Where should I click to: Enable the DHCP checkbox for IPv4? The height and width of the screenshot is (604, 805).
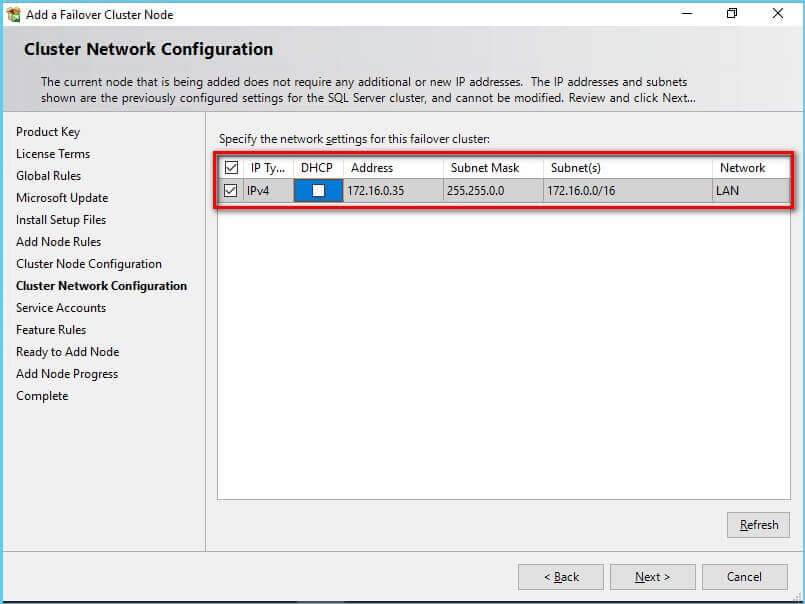coord(318,191)
